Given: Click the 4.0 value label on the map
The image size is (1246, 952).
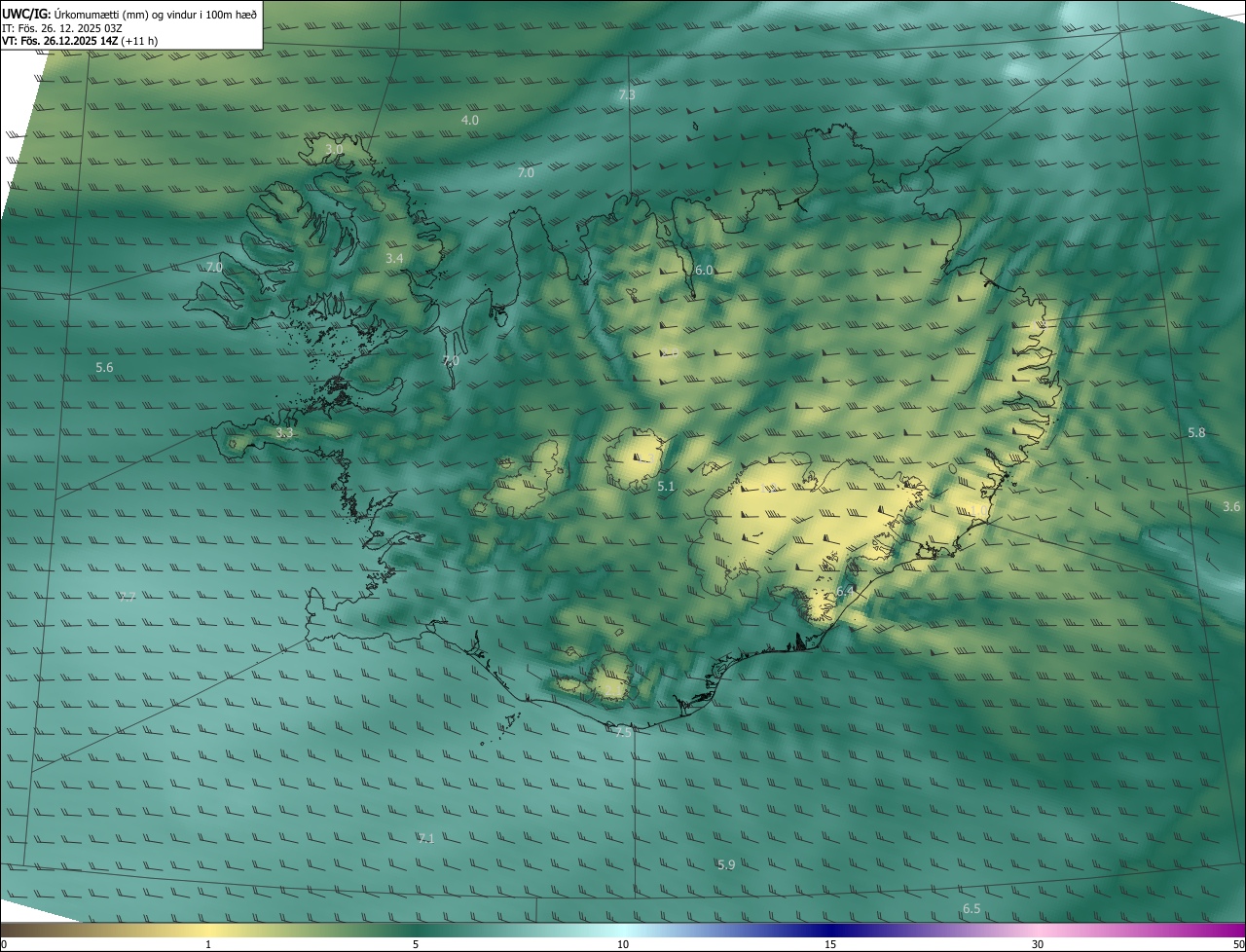Looking at the screenshot, I should [x=469, y=120].
